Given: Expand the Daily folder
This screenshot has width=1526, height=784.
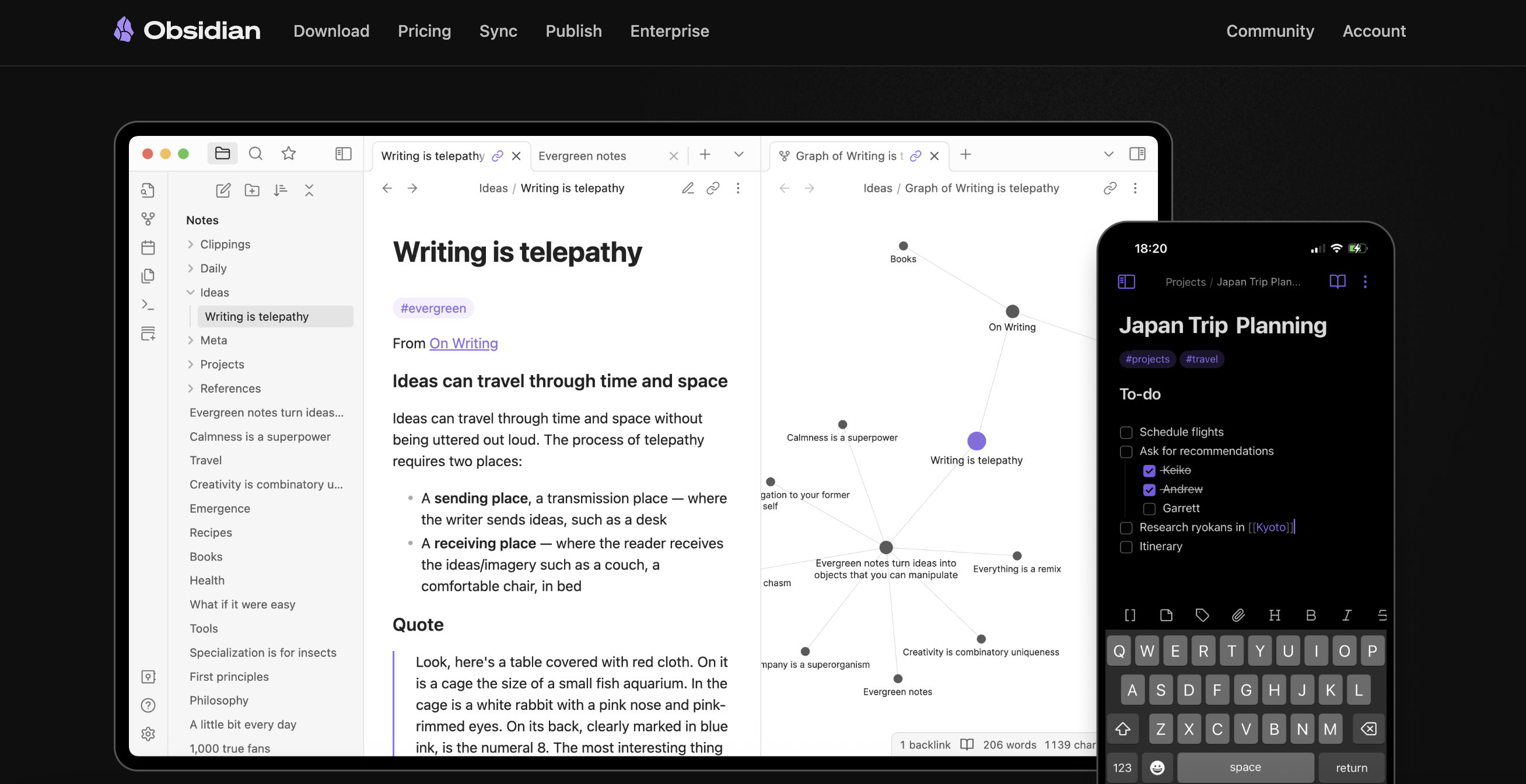Looking at the screenshot, I should [x=190, y=268].
